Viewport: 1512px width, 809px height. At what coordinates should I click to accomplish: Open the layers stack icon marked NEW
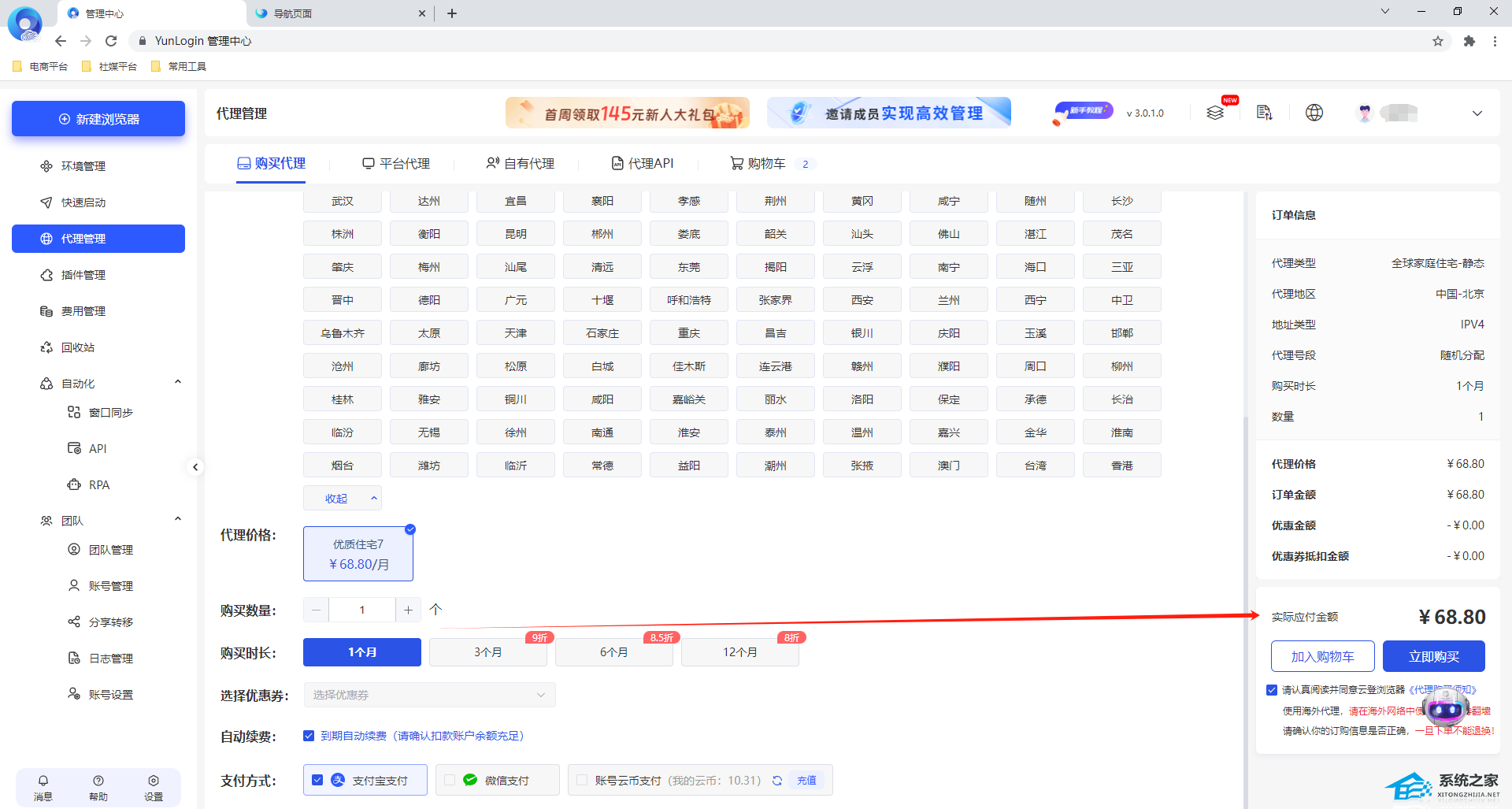1215,113
